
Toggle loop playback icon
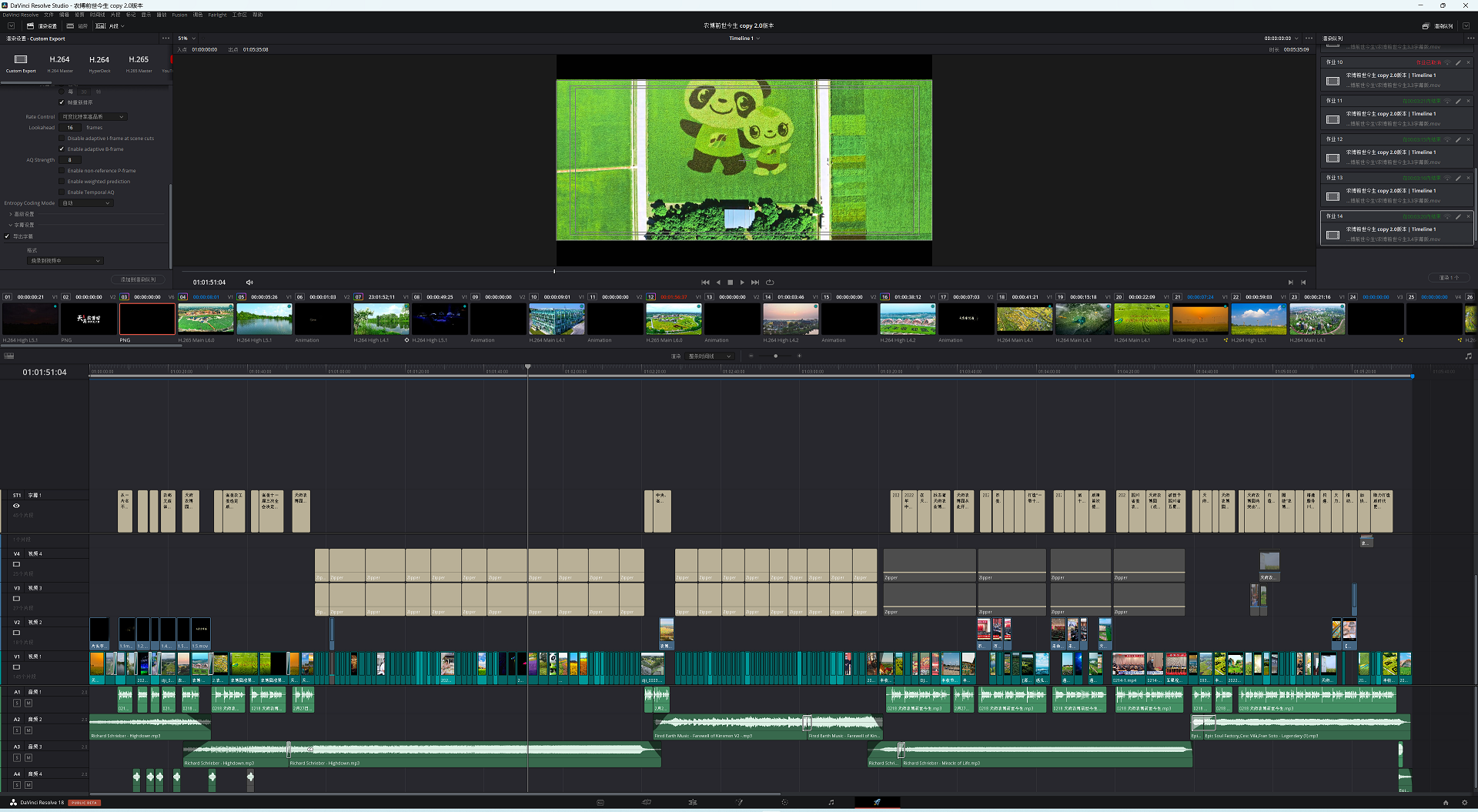pos(770,282)
